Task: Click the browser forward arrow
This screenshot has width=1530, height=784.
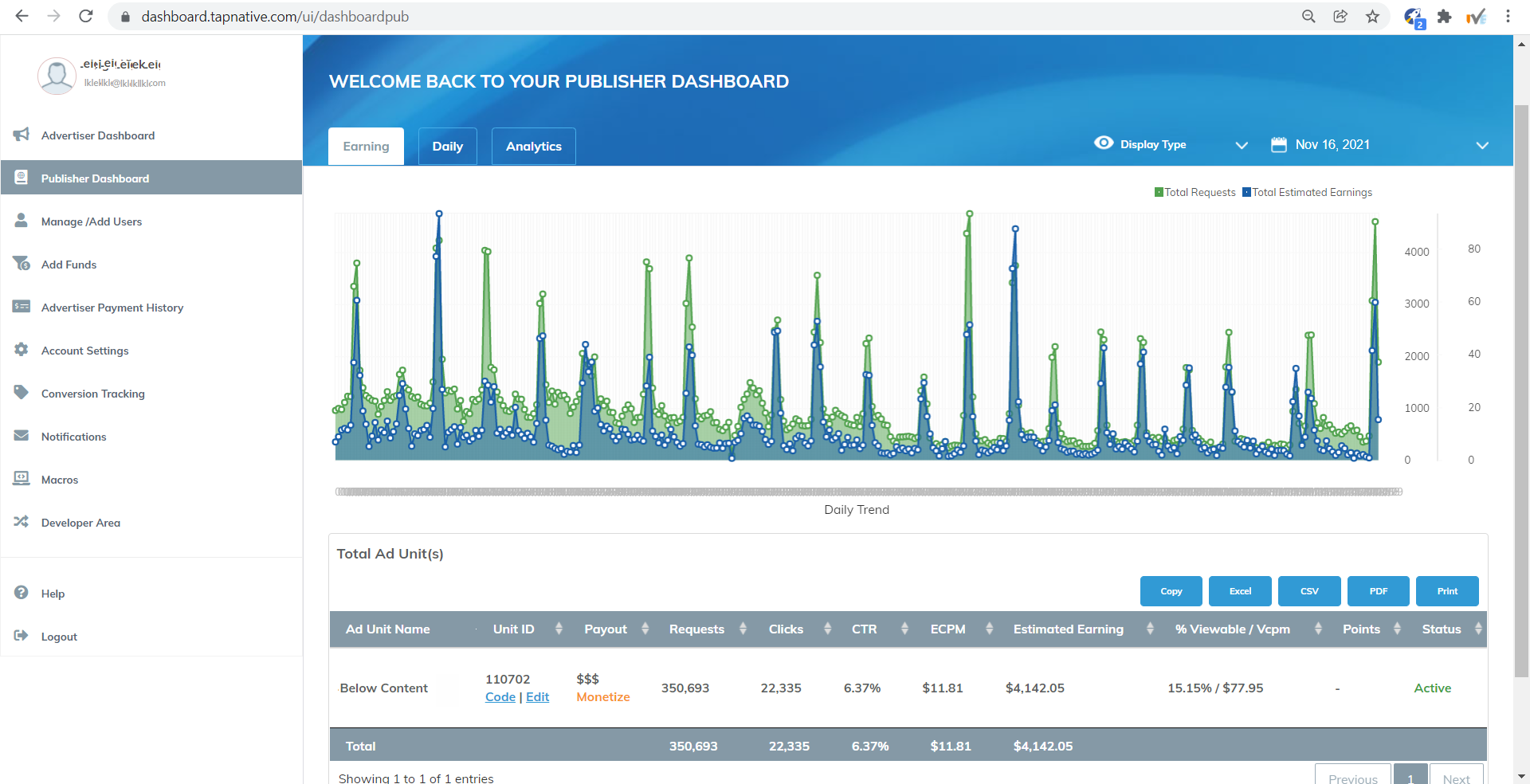Action: pos(53,16)
